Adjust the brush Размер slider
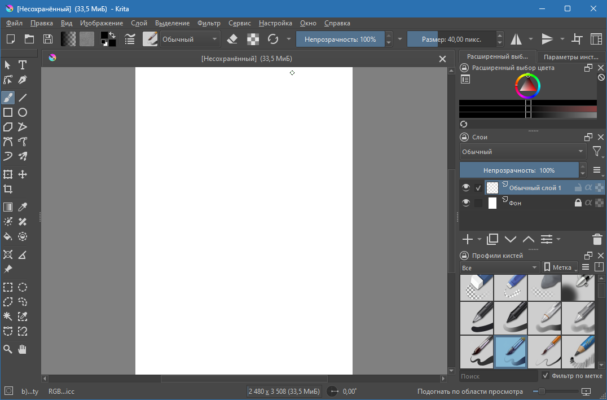The width and height of the screenshot is (607, 400). click(451, 39)
